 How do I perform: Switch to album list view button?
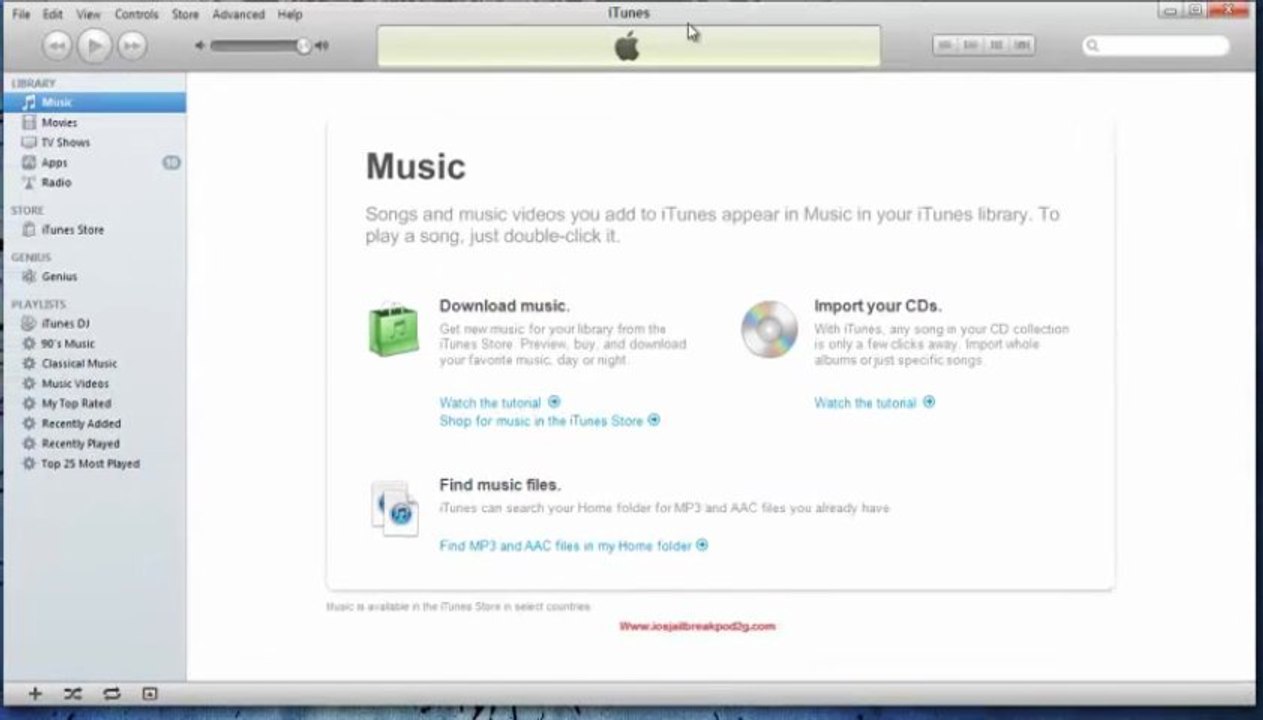[x=971, y=45]
